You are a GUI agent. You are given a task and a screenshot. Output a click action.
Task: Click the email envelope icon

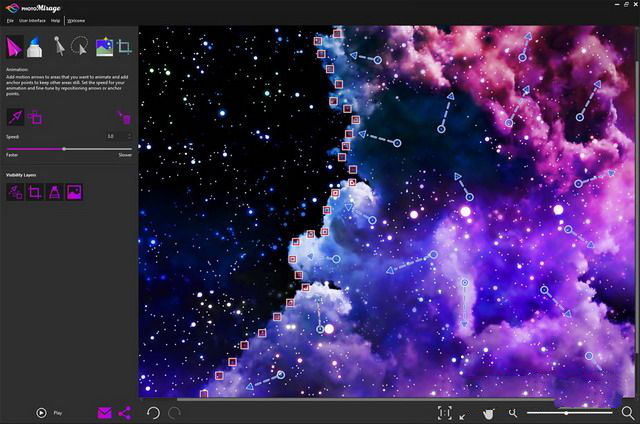click(104, 412)
